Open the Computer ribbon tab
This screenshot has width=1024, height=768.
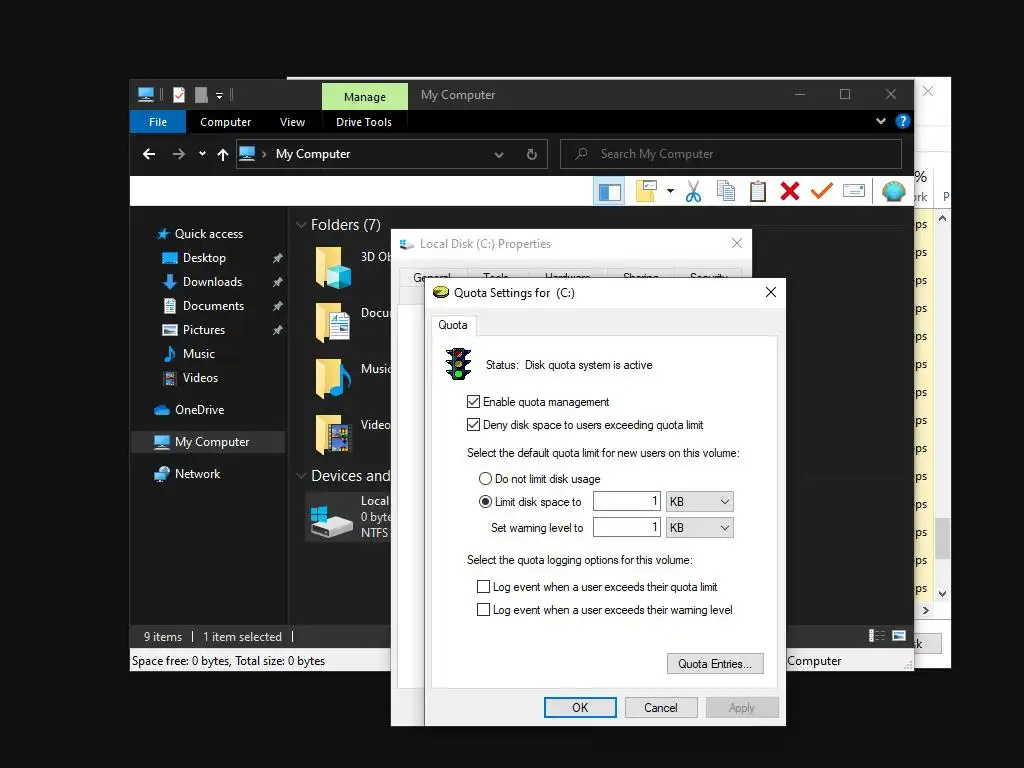(225, 122)
